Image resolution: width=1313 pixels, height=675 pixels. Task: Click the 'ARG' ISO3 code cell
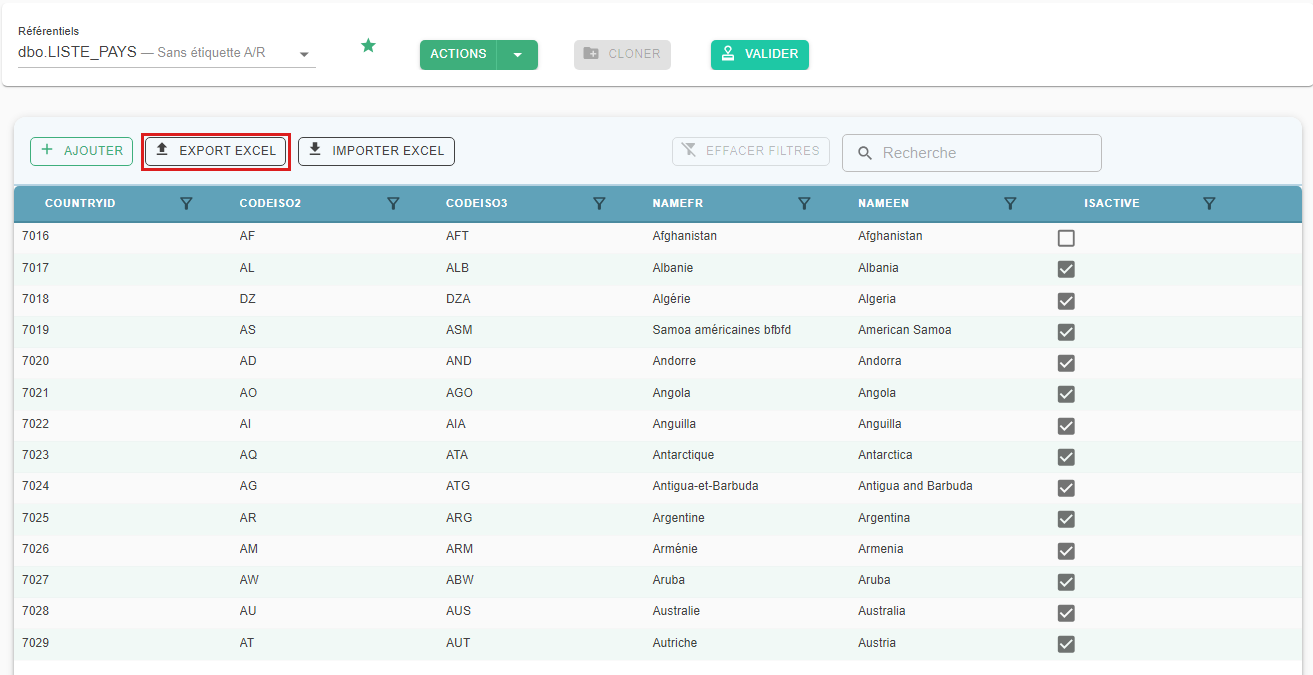(x=459, y=518)
